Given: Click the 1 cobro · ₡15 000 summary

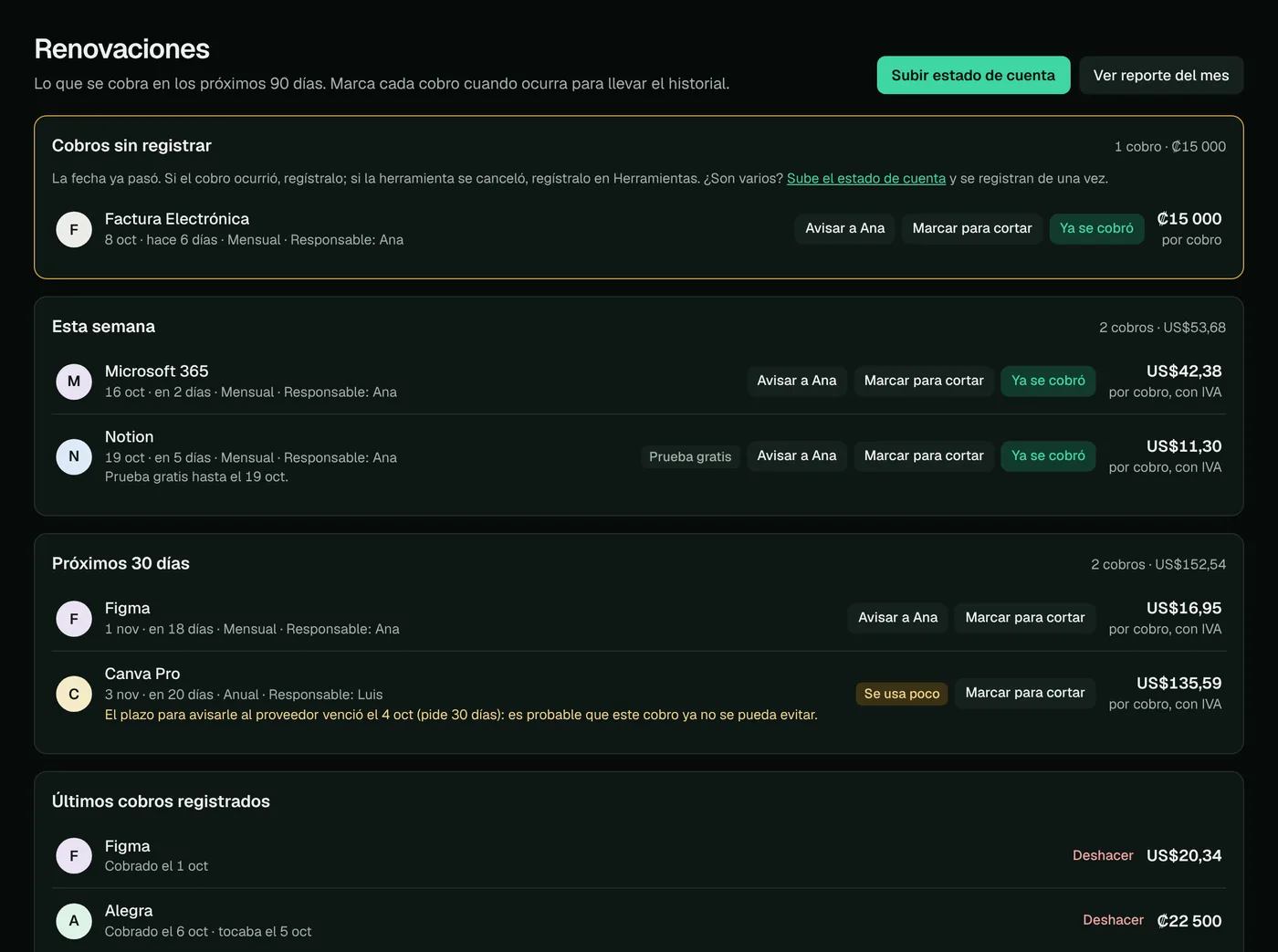Looking at the screenshot, I should coord(1169,147).
